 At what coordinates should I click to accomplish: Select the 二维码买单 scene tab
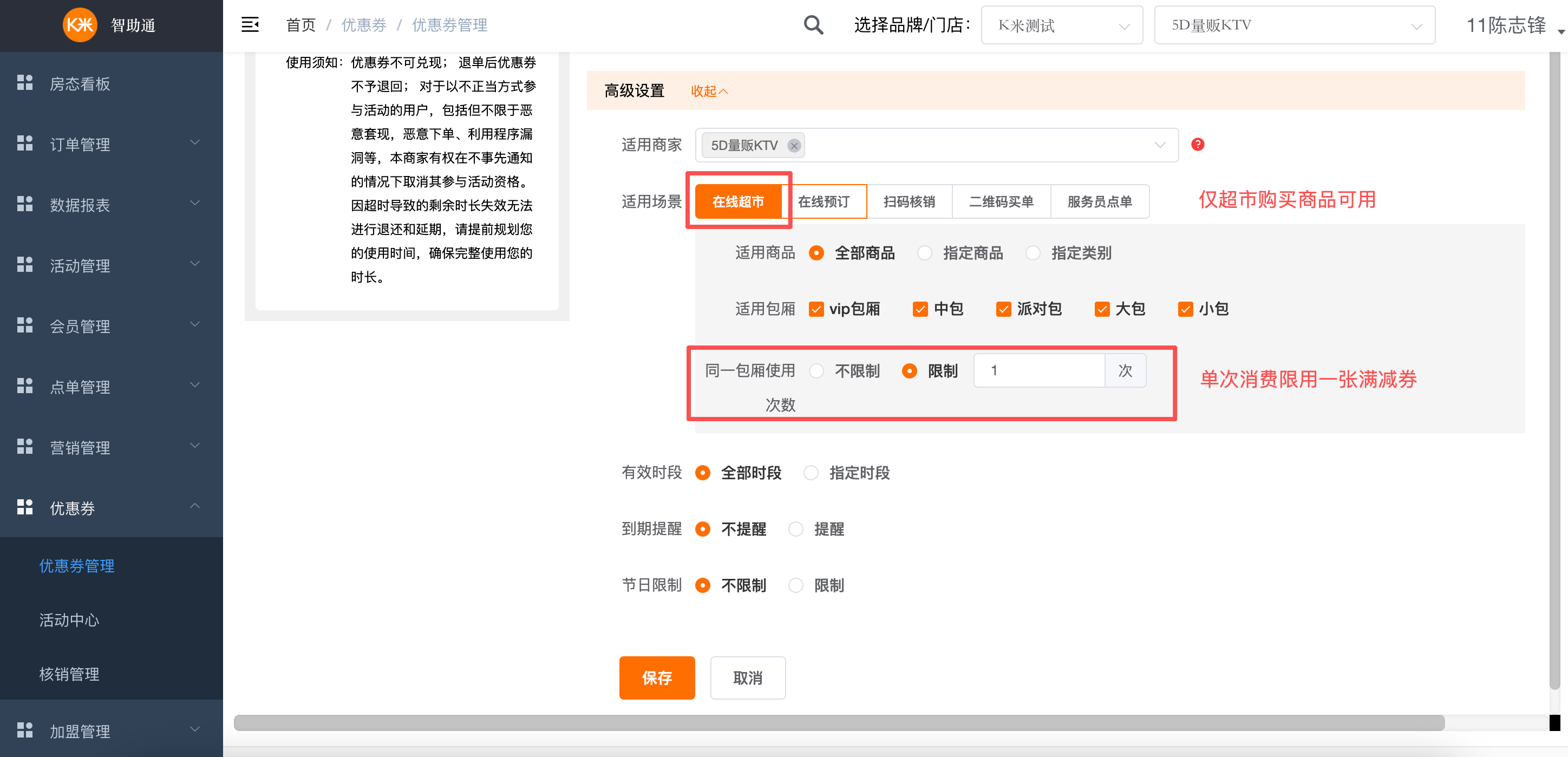(1001, 201)
